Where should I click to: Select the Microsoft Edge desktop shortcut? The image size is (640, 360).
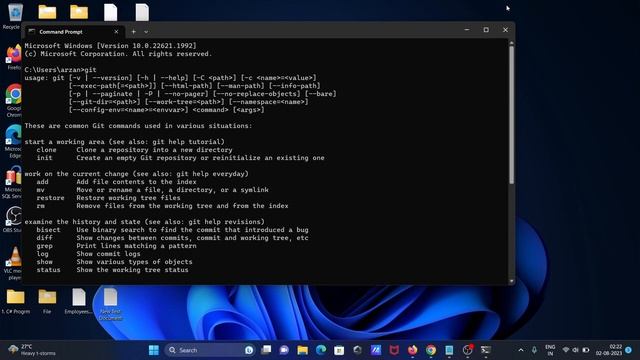[x=14, y=141]
